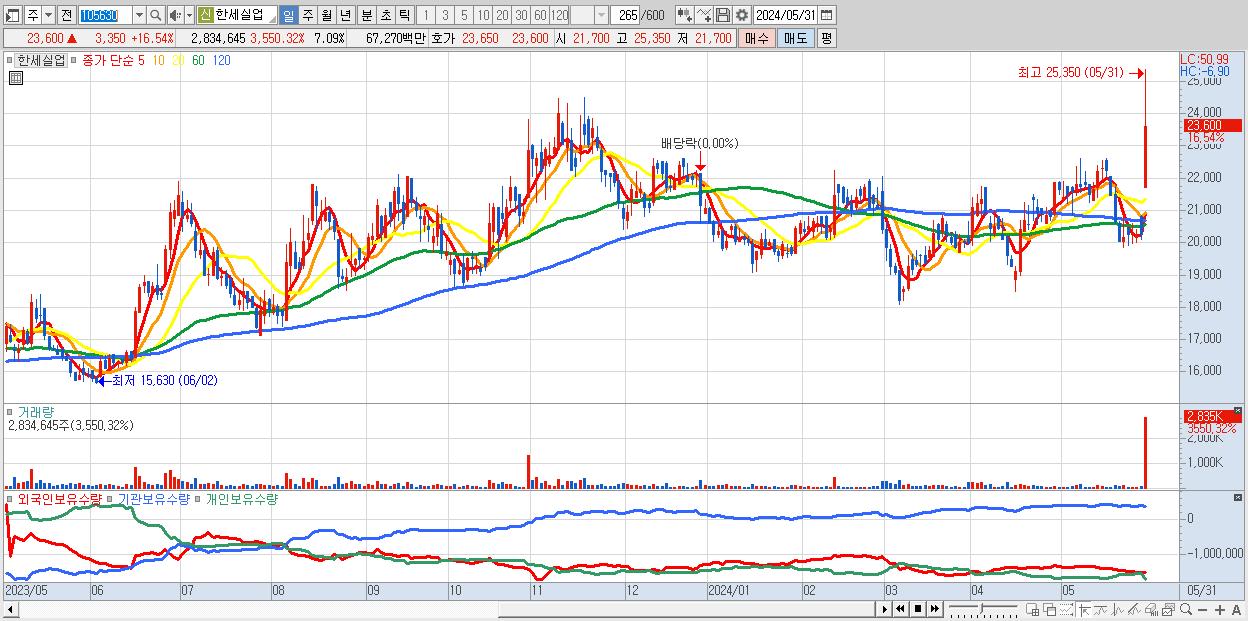Click the save diskette icon
Image resolution: width=1248 pixels, height=621 pixels.
722,15
